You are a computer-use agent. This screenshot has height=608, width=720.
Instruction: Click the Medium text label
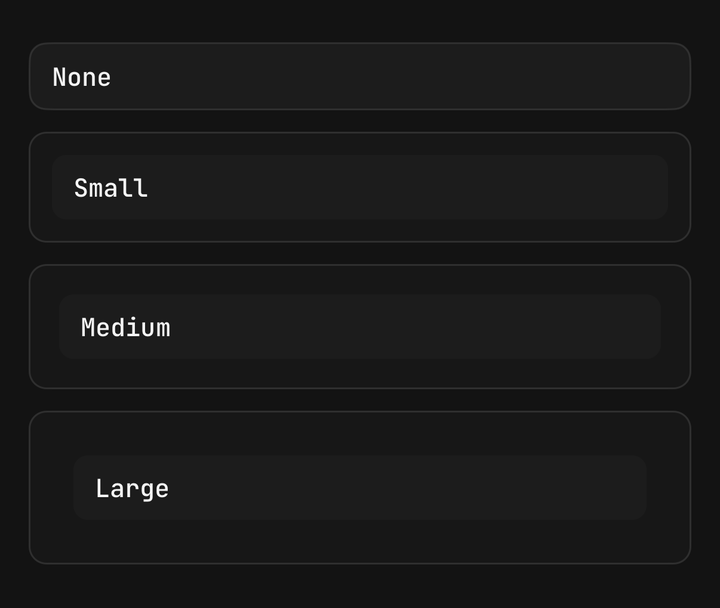click(x=125, y=327)
